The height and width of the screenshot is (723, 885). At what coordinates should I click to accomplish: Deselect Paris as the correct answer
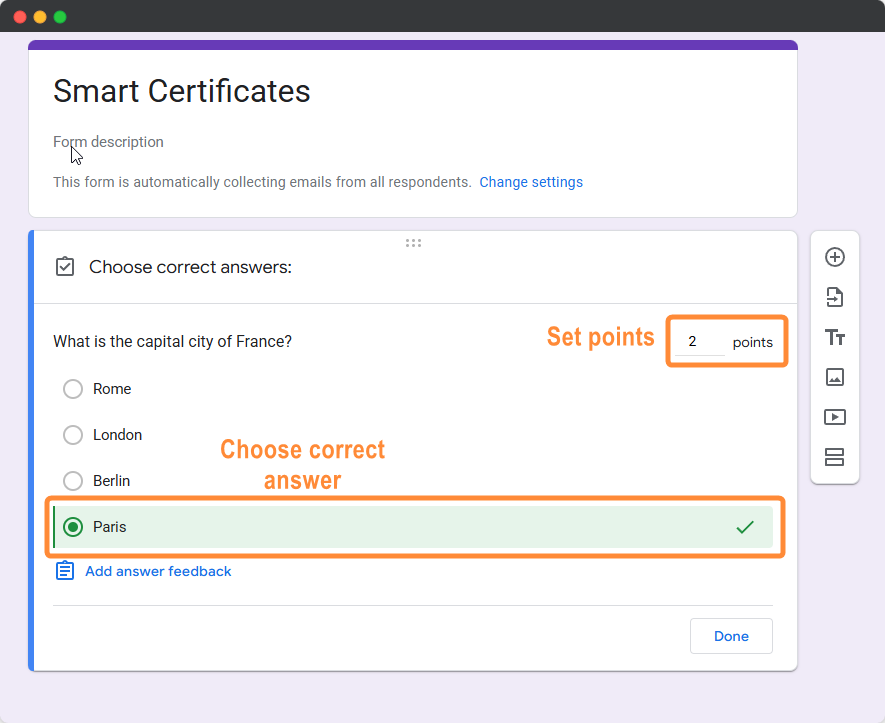click(72, 527)
